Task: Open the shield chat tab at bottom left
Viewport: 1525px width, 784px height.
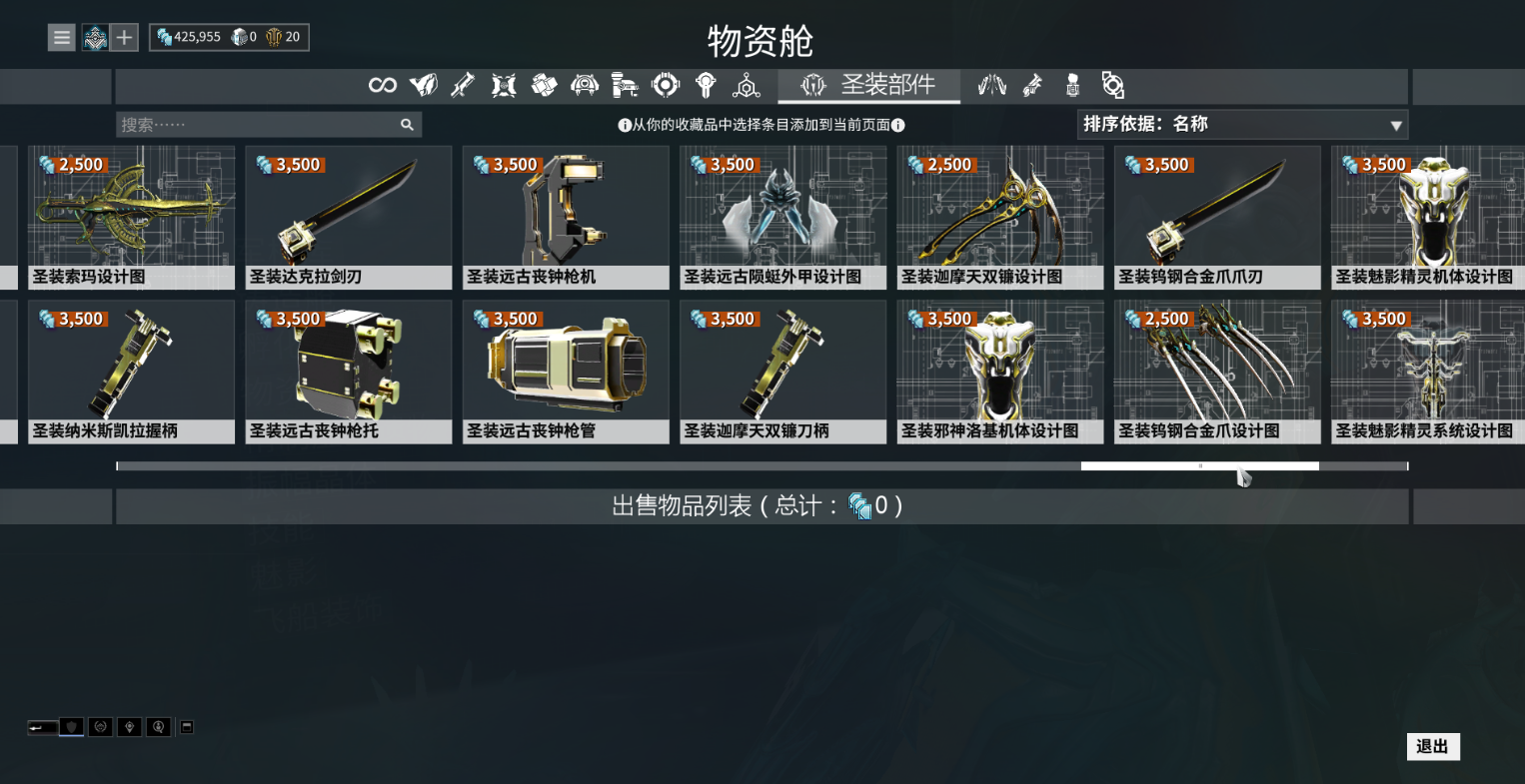Action: (x=71, y=727)
